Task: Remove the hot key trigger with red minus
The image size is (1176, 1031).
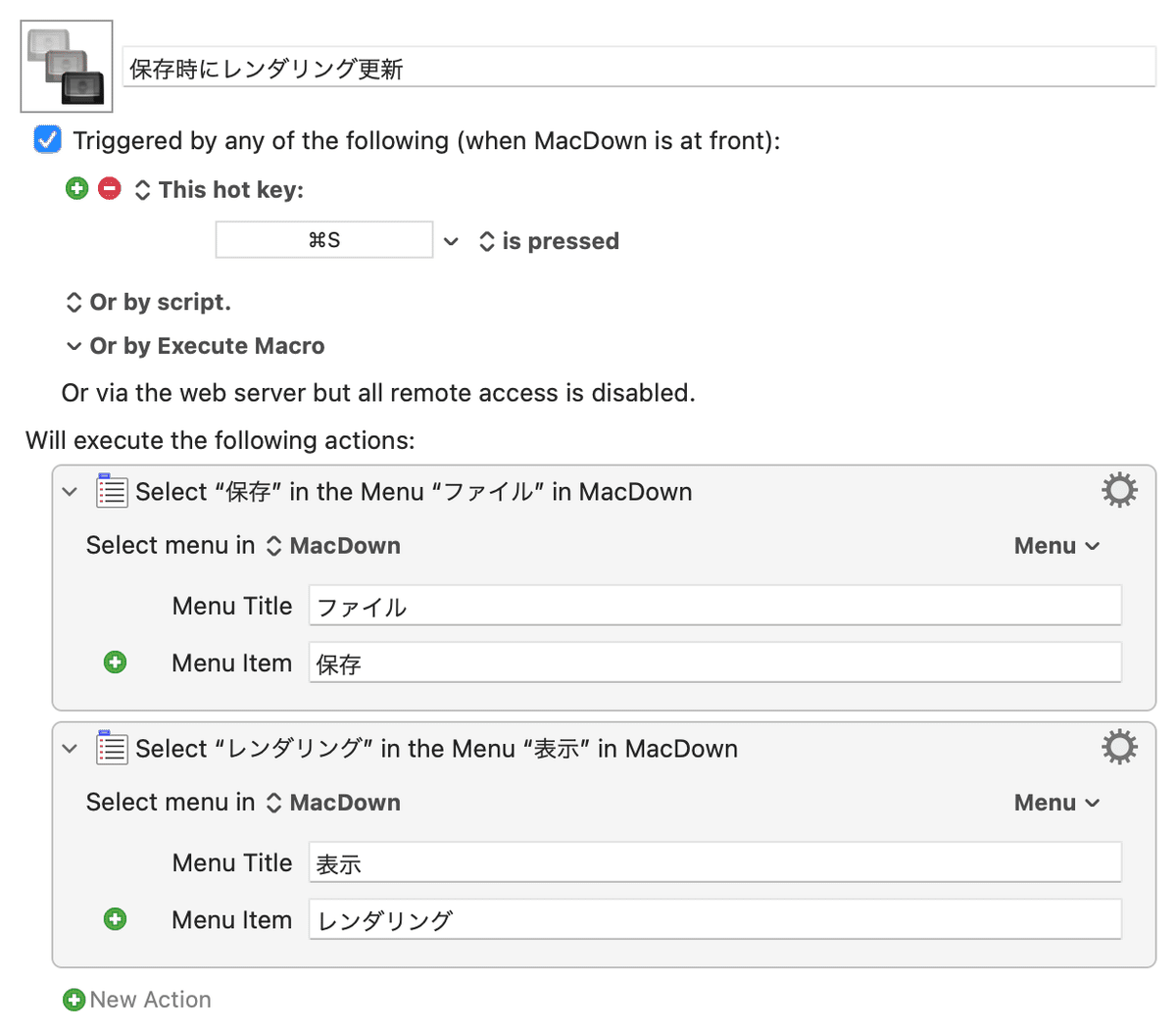Action: (110, 188)
